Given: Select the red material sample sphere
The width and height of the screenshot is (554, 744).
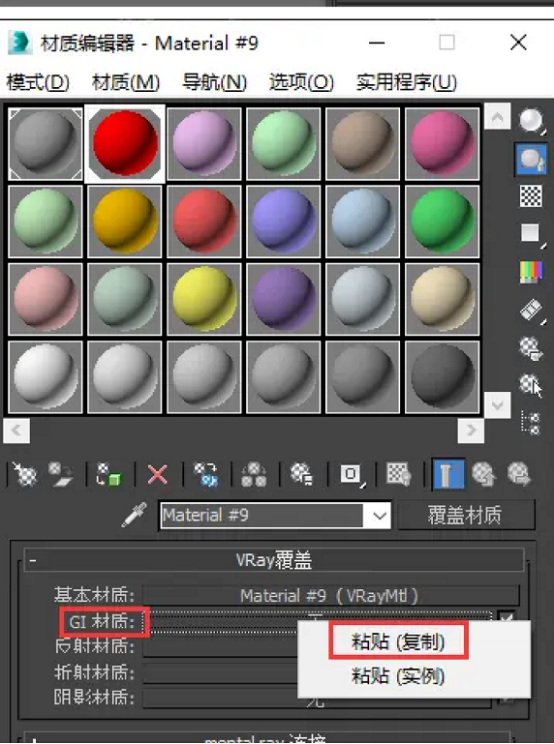Looking at the screenshot, I should [125, 143].
